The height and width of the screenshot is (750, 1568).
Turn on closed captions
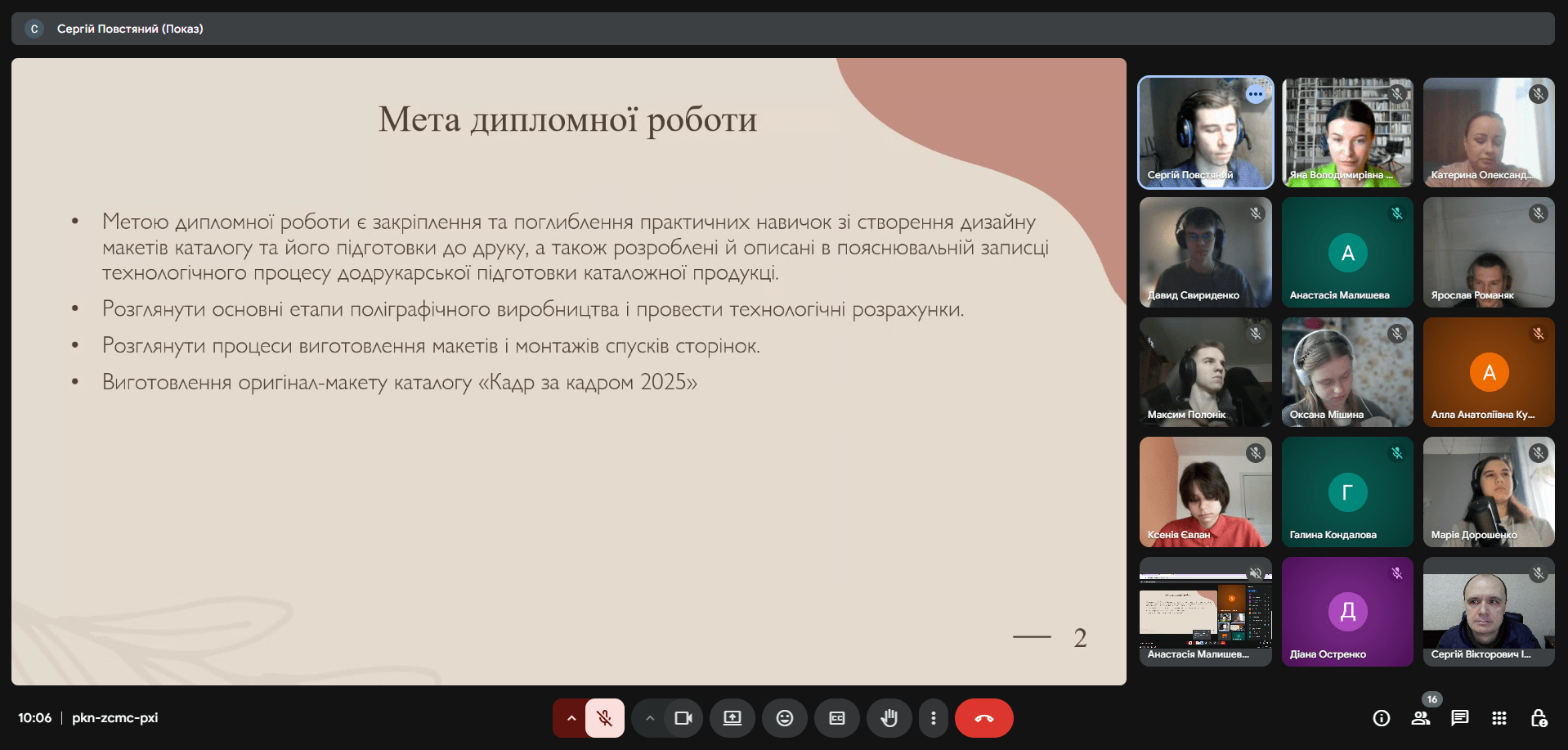tap(836, 718)
